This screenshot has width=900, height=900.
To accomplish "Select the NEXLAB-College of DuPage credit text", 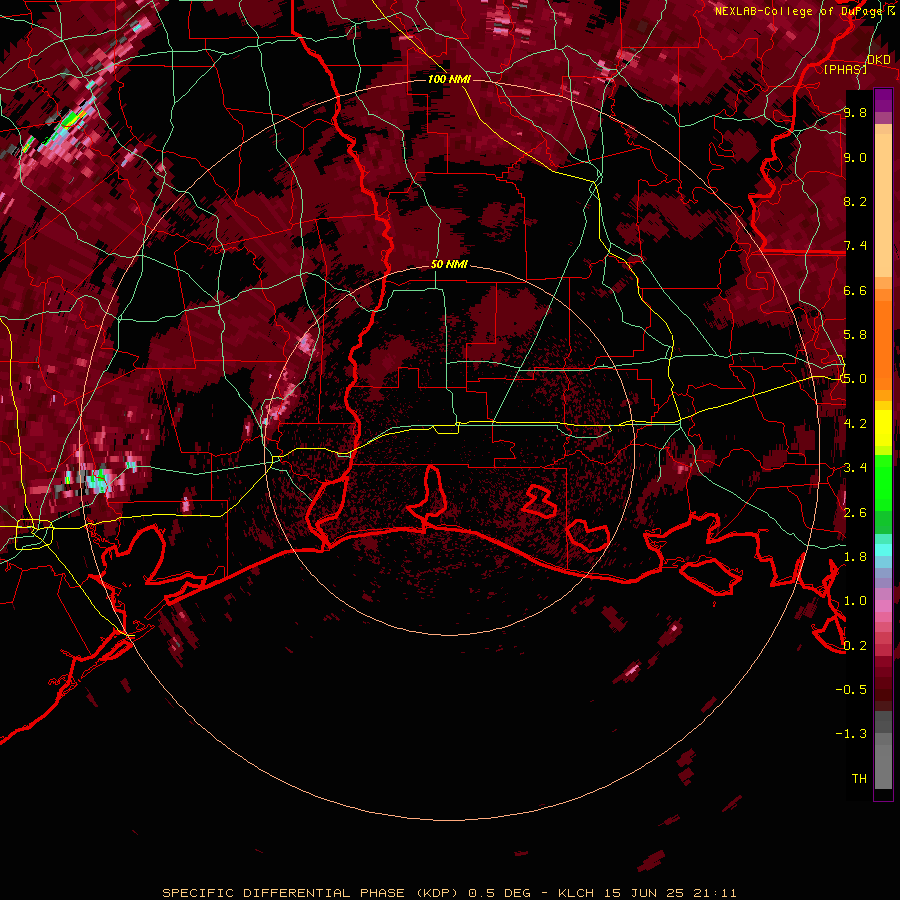I will 798,11.
